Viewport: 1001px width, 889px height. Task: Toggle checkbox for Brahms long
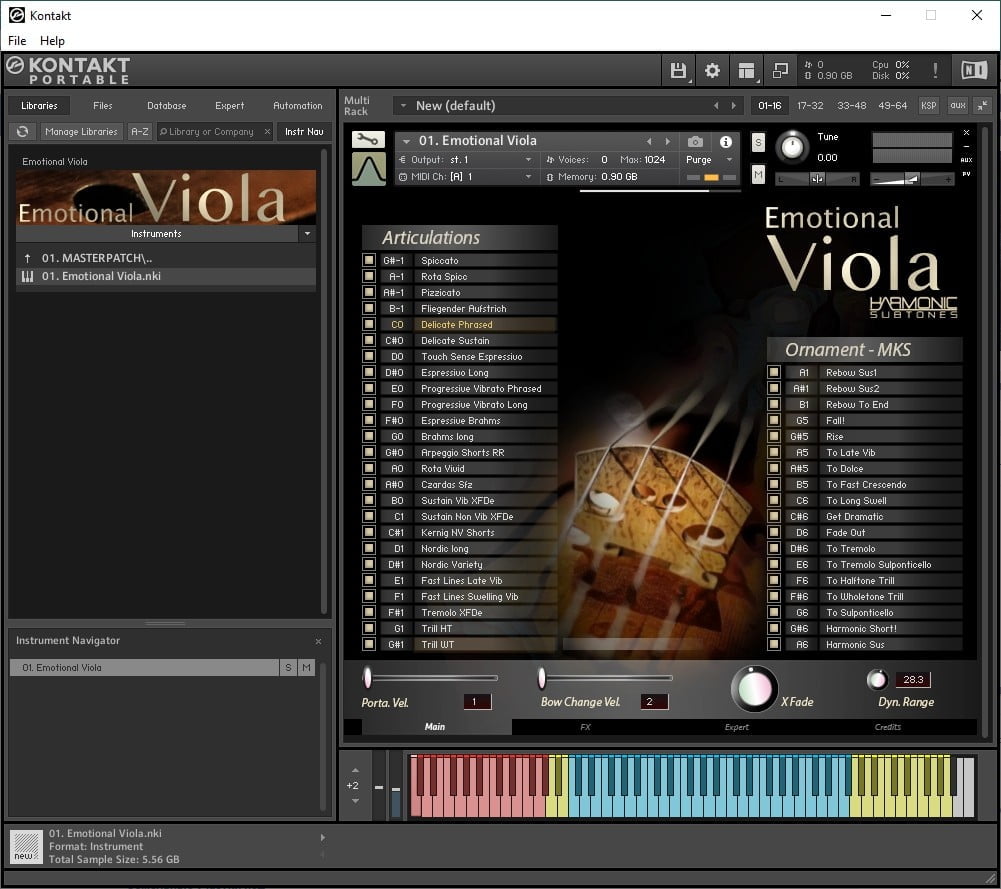[368, 436]
